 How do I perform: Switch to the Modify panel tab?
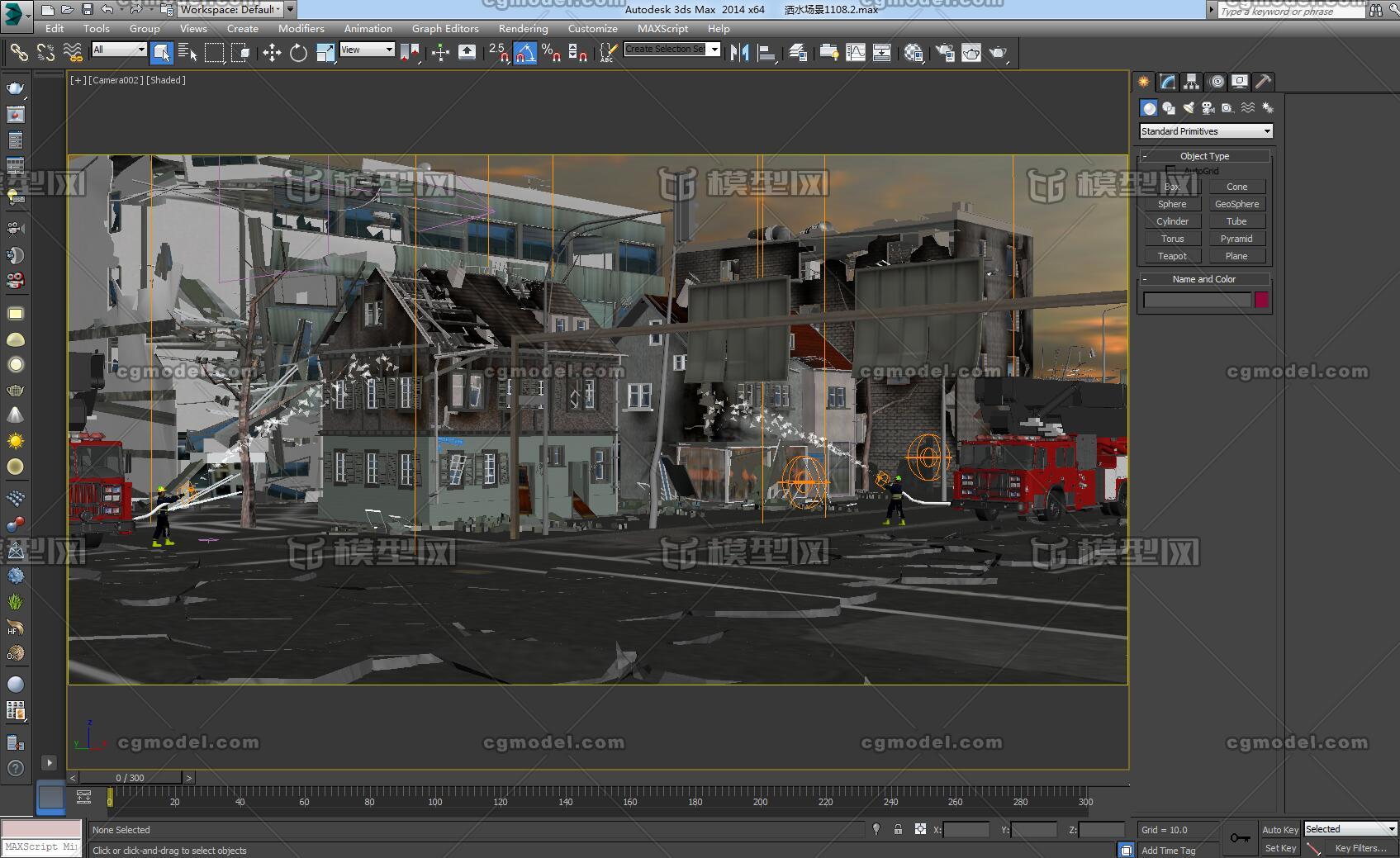1167,82
